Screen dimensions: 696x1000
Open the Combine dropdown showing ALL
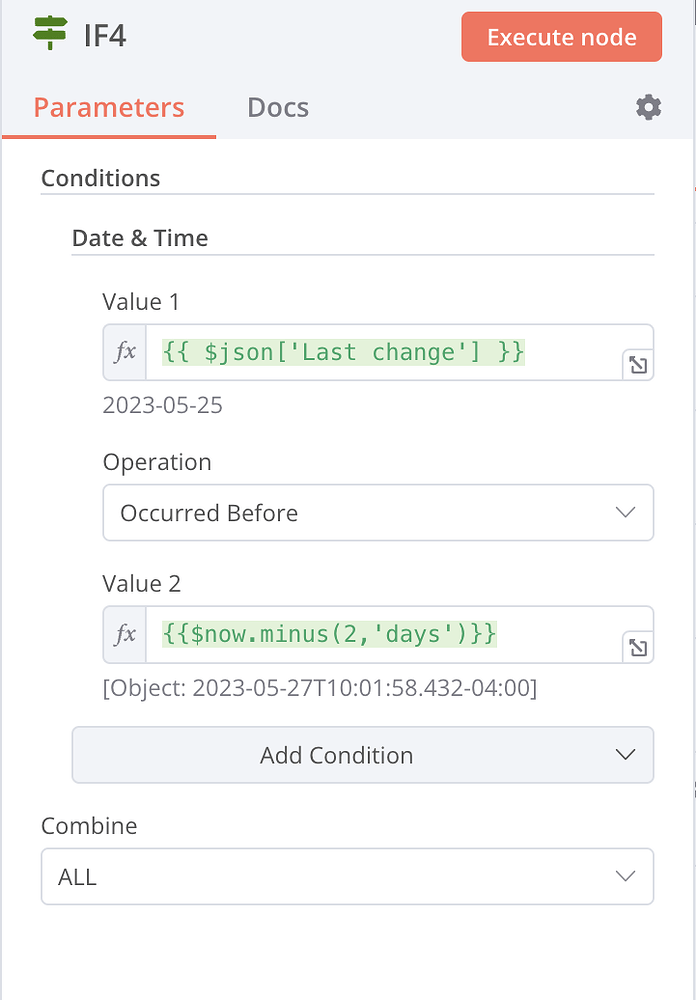(x=348, y=876)
